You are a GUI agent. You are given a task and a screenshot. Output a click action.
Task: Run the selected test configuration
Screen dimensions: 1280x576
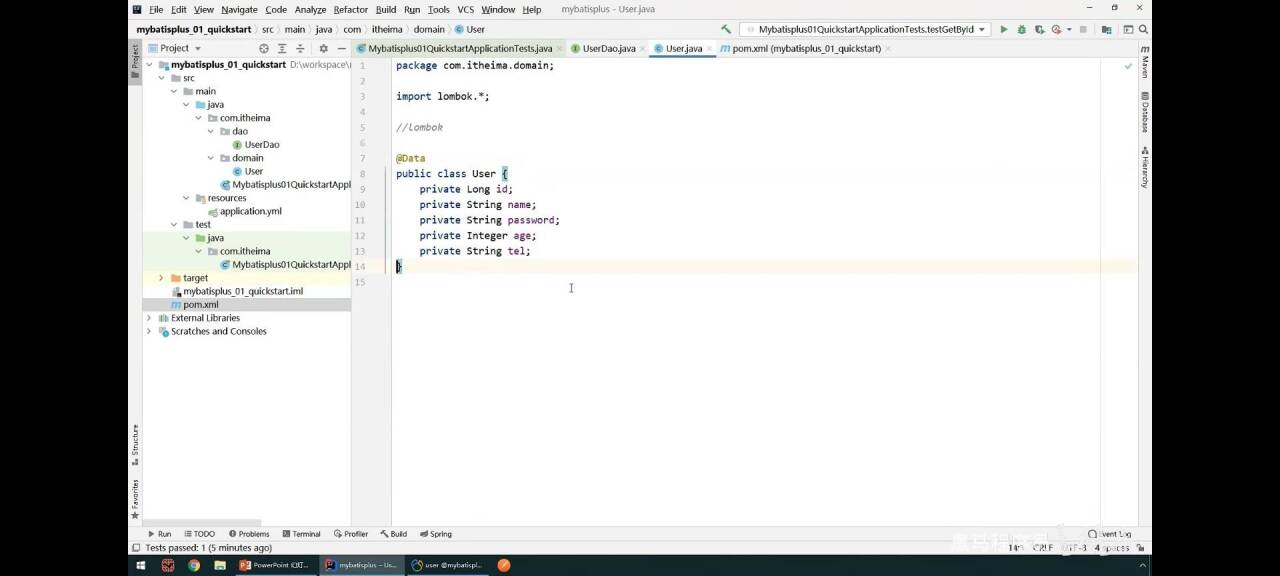tap(1004, 30)
